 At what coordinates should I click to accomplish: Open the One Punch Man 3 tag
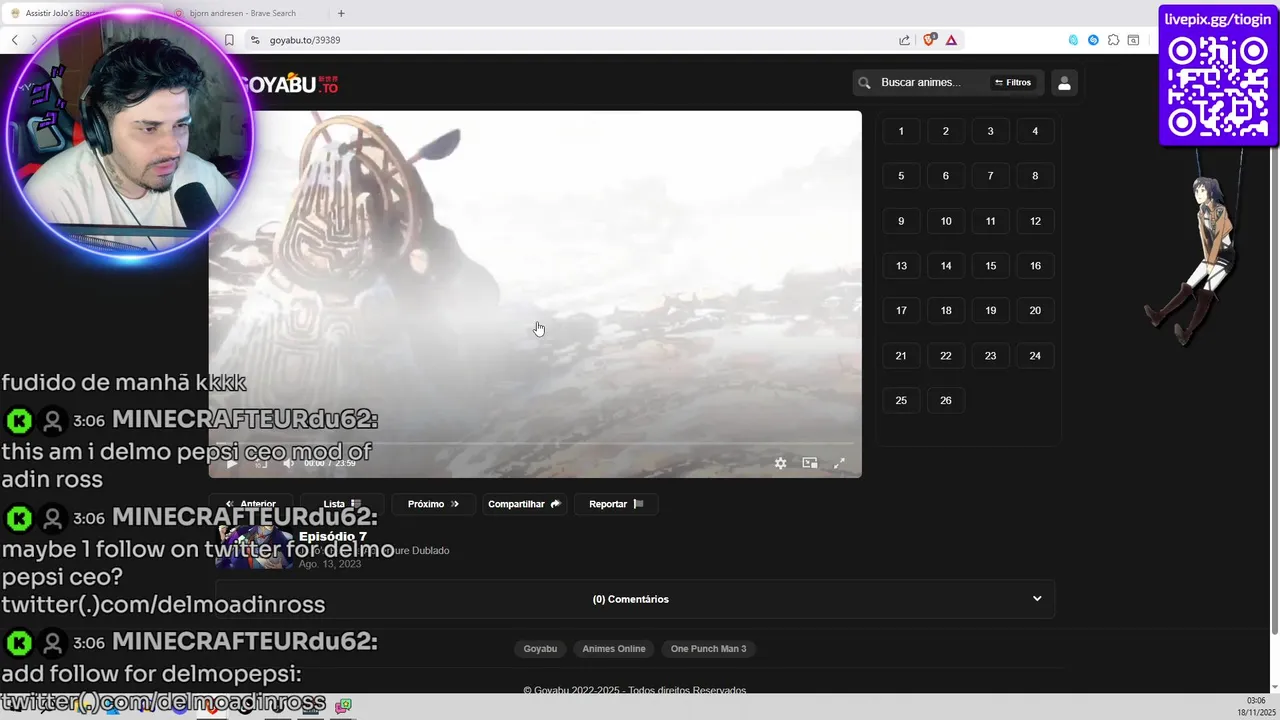[709, 649]
